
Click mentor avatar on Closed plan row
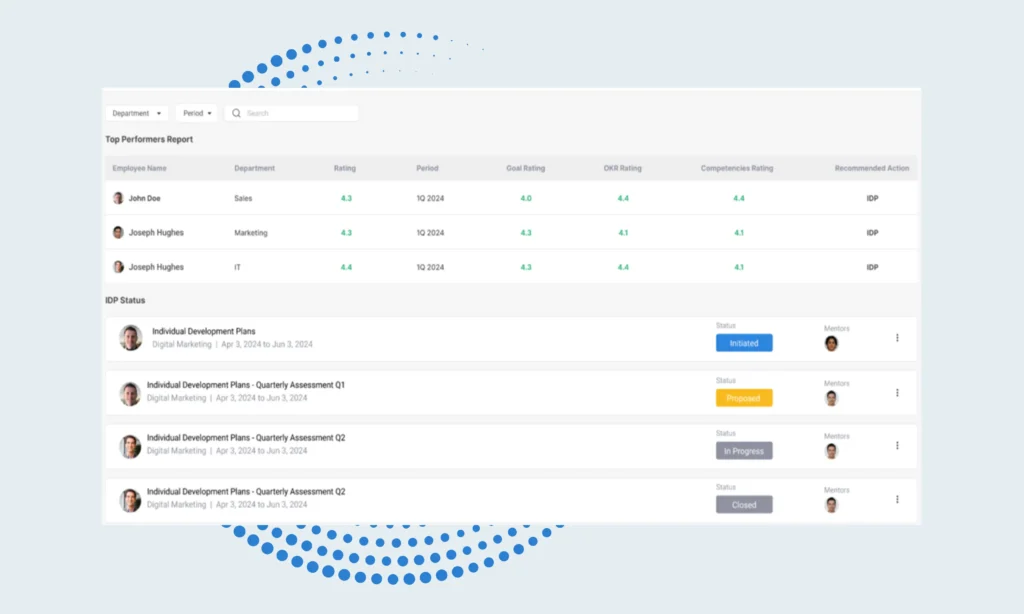pos(831,505)
